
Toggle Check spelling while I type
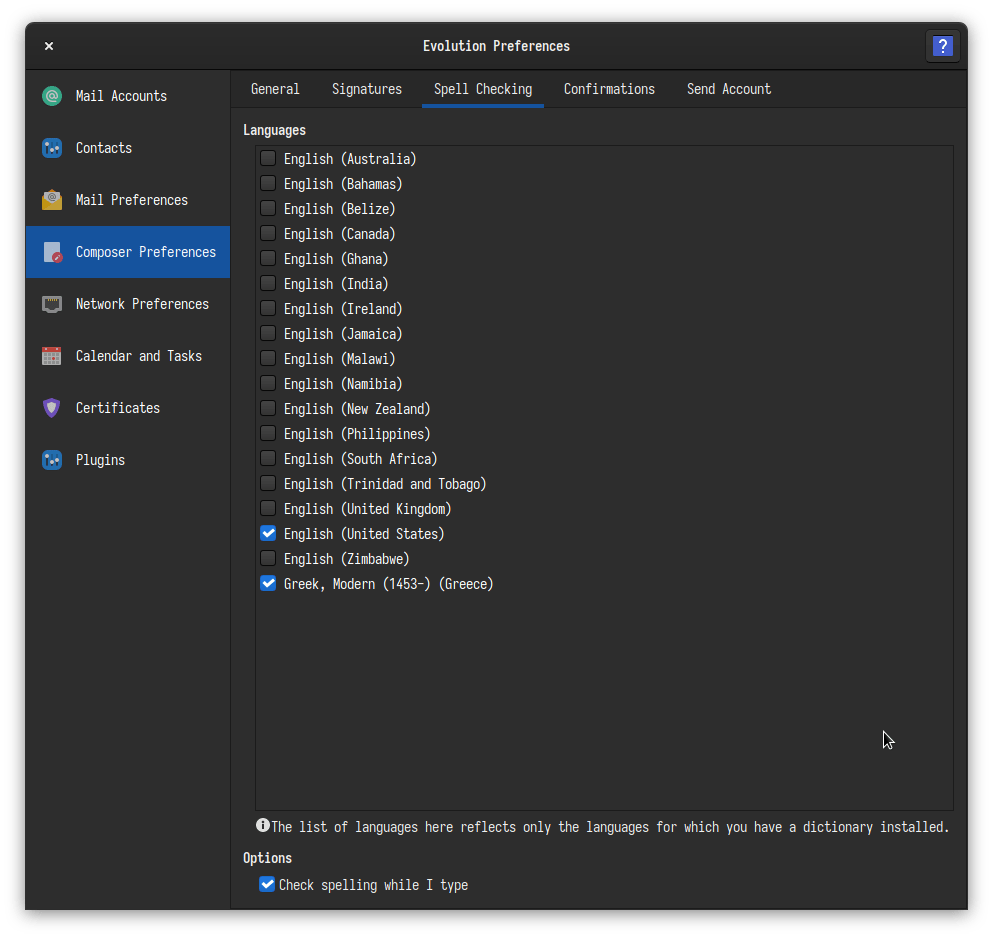pos(267,884)
